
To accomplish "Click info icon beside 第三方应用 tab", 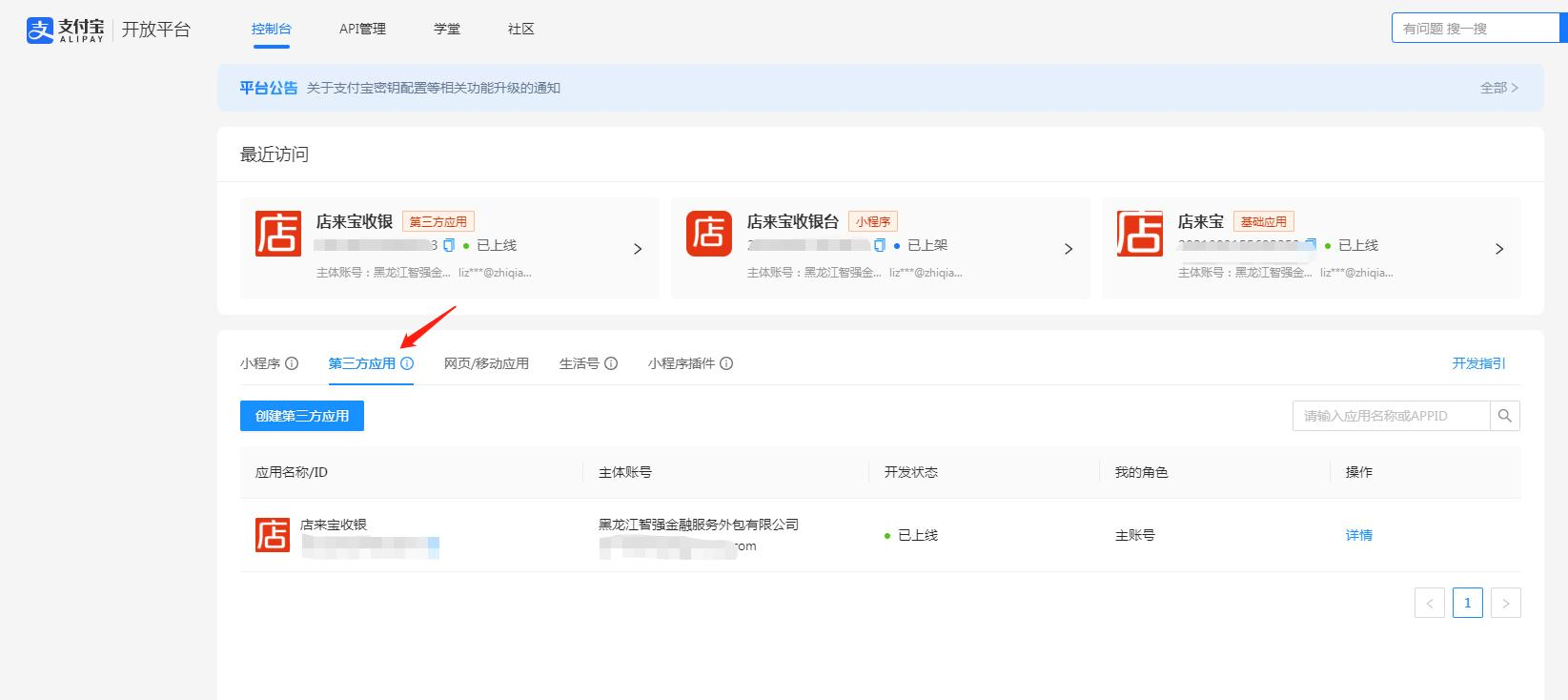I will click(x=407, y=363).
